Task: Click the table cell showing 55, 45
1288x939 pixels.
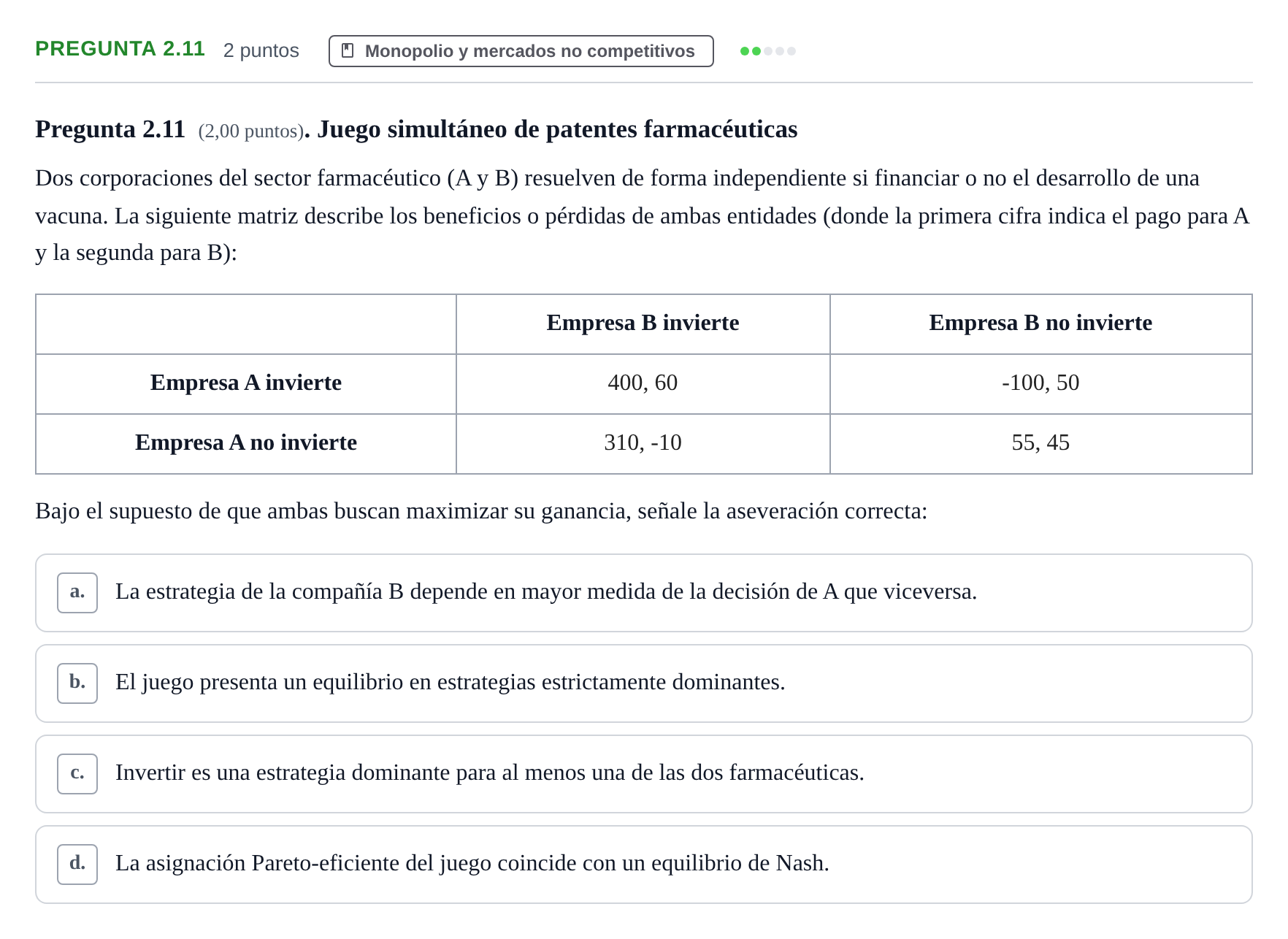Action: 1040,444
